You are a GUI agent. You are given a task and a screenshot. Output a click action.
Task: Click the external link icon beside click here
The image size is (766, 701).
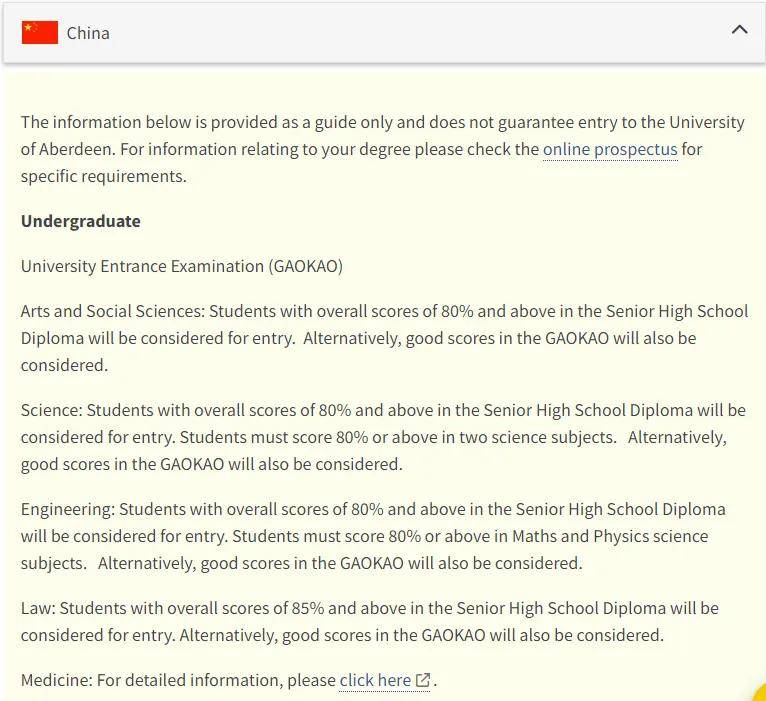423,680
